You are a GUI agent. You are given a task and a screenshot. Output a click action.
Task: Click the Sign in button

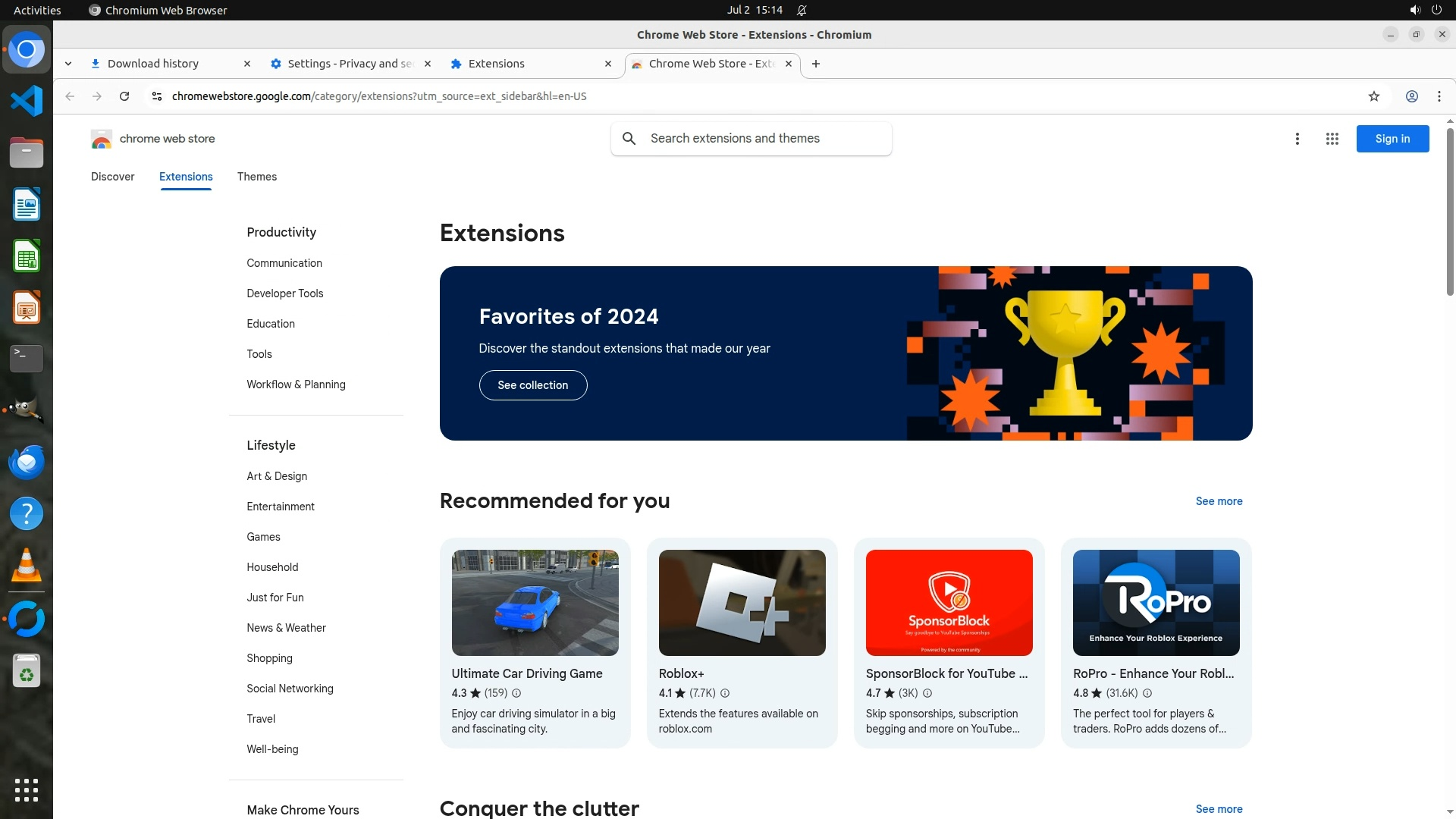pos(1392,139)
